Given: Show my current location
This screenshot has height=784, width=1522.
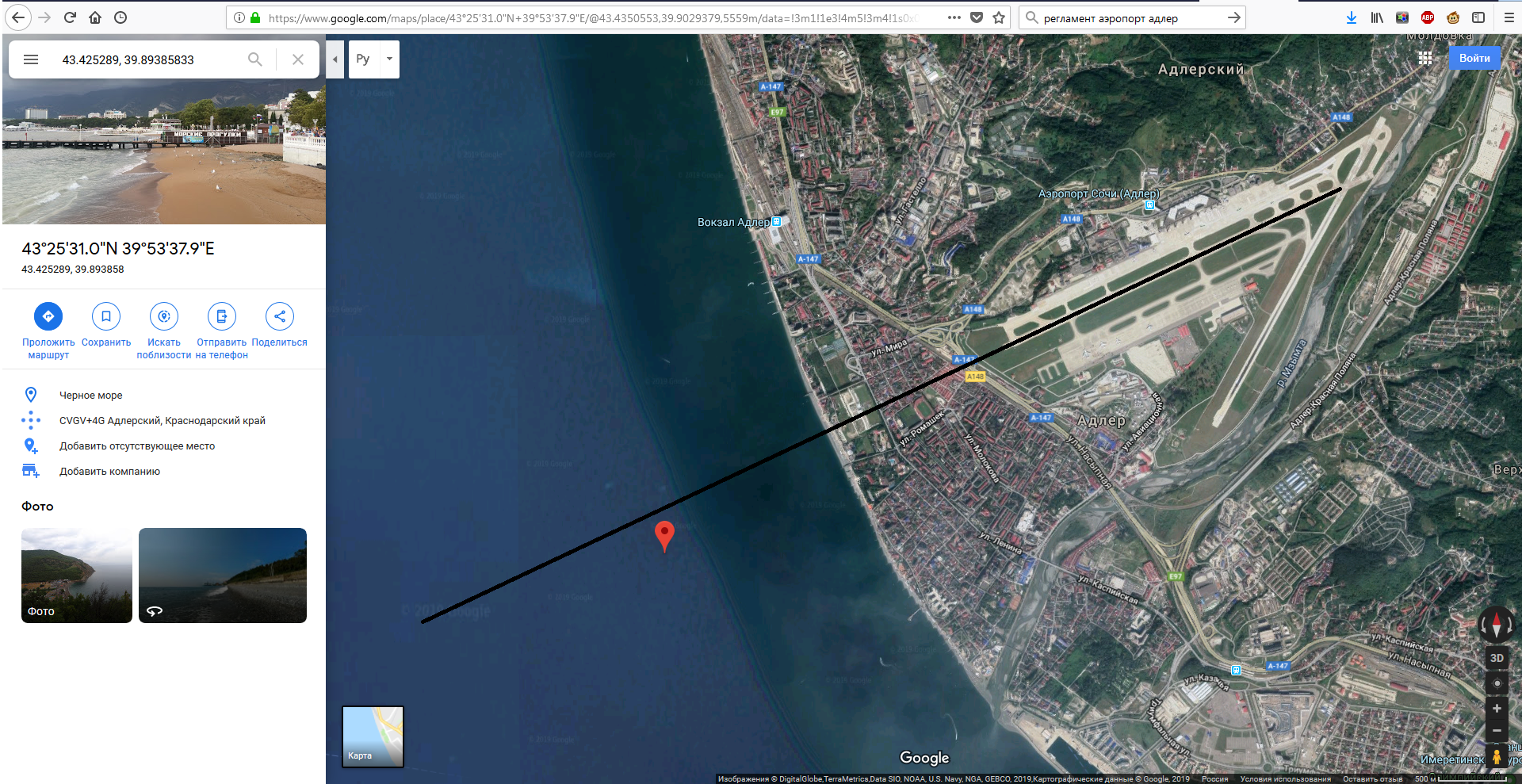Looking at the screenshot, I should tap(1497, 683).
